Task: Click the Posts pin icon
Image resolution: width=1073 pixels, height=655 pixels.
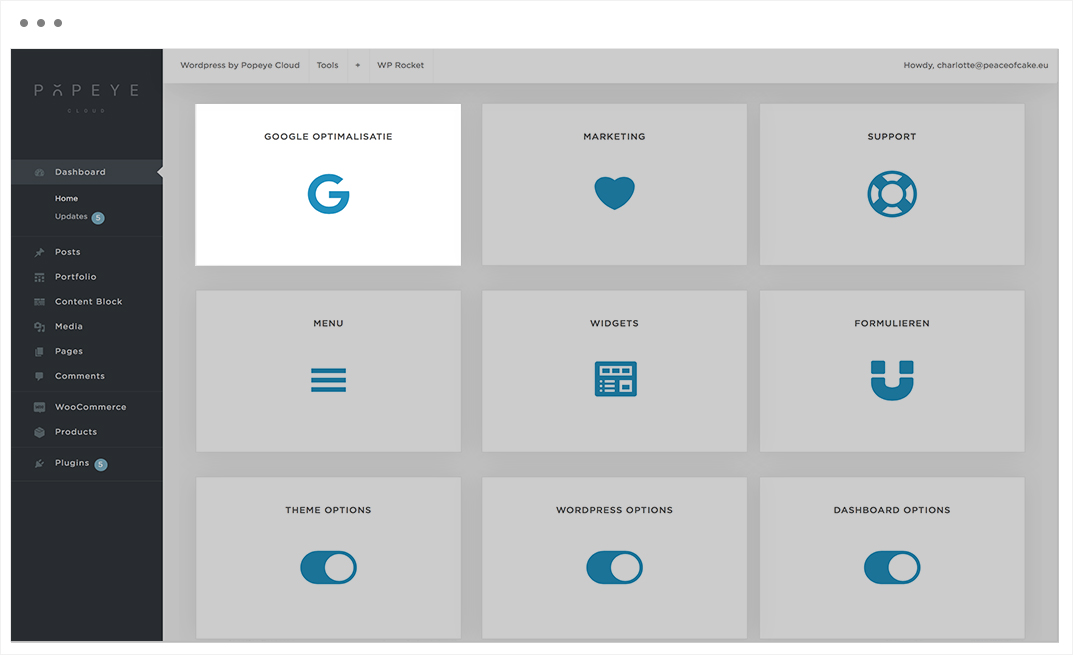Action: click(x=39, y=253)
